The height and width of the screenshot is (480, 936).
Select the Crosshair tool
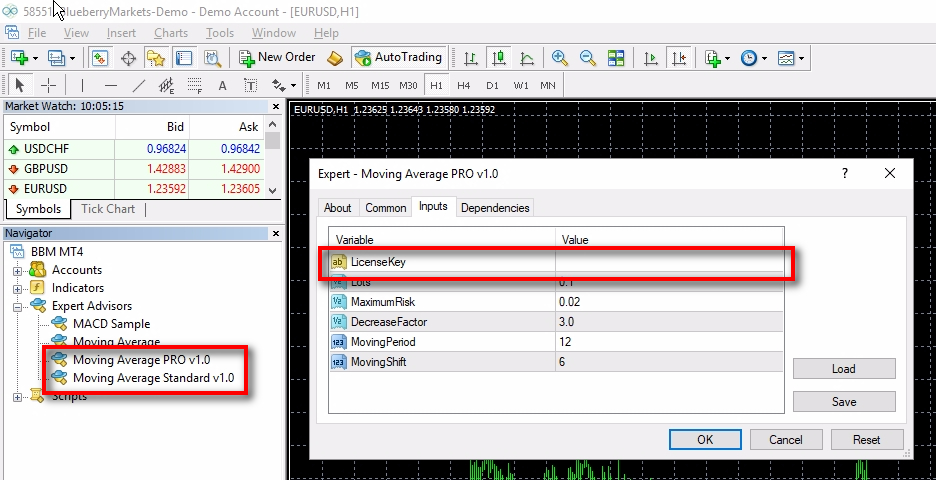[x=48, y=85]
